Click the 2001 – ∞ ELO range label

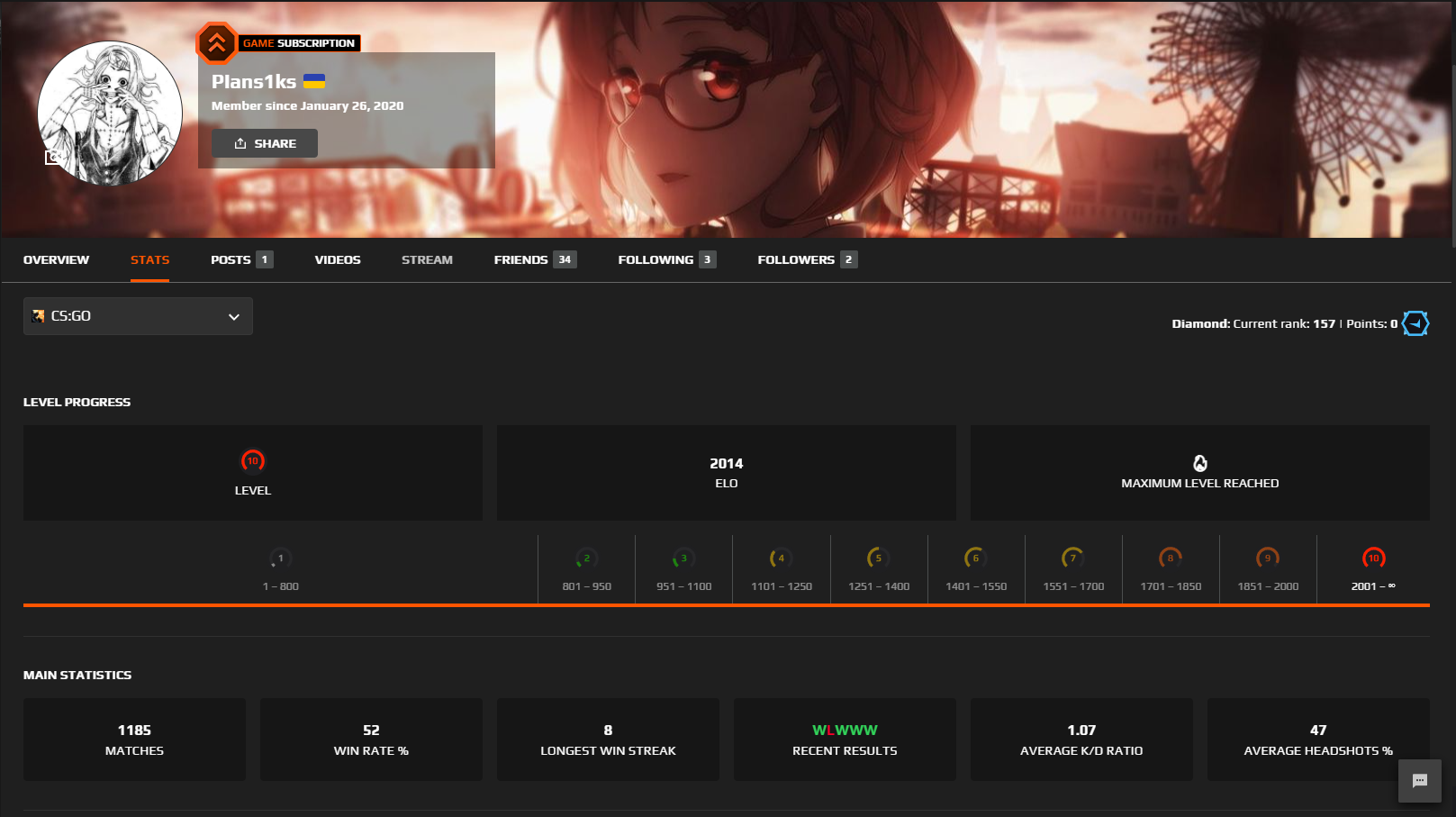pos(1373,586)
